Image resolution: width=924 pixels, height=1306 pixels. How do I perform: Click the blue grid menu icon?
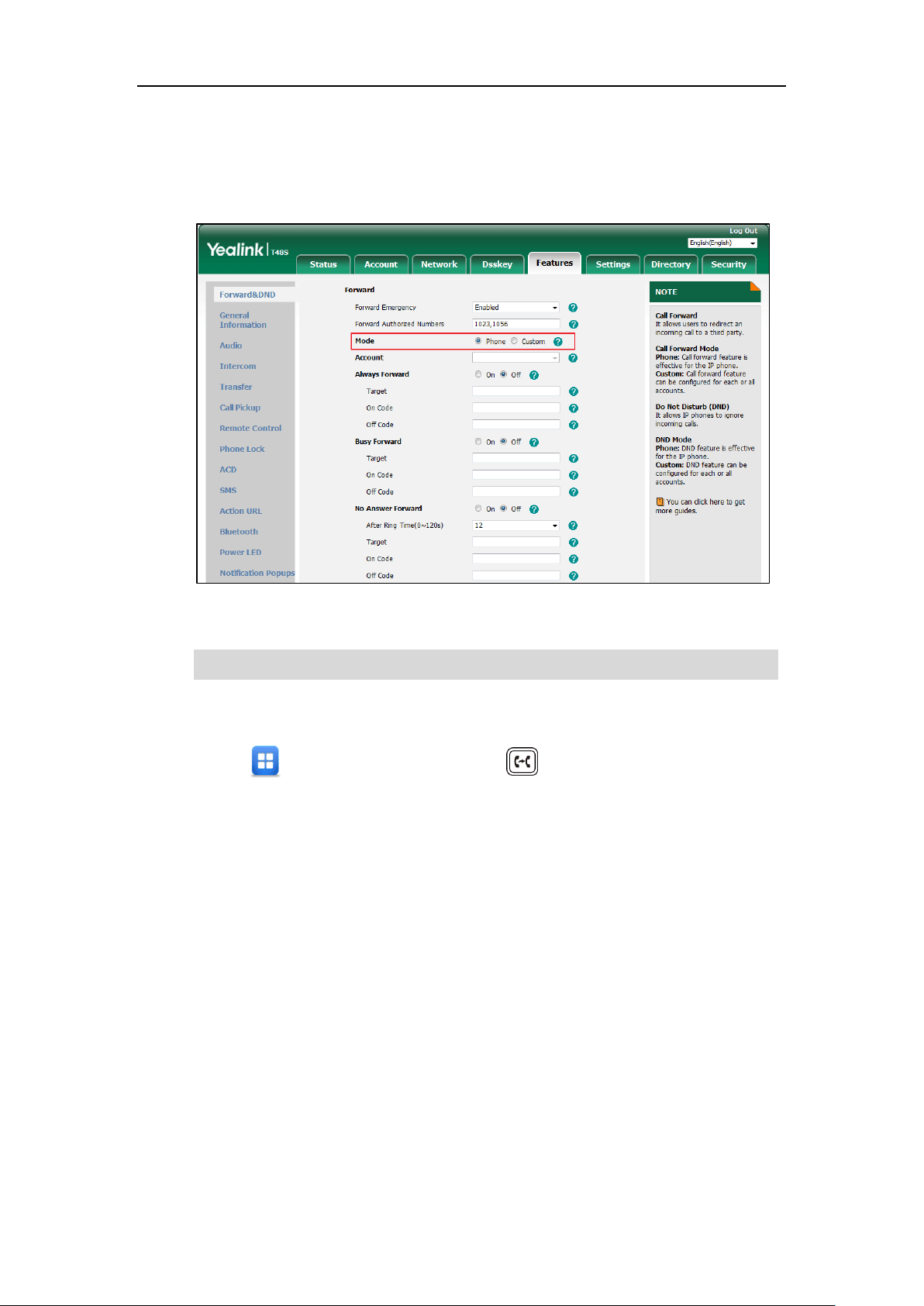click(265, 762)
